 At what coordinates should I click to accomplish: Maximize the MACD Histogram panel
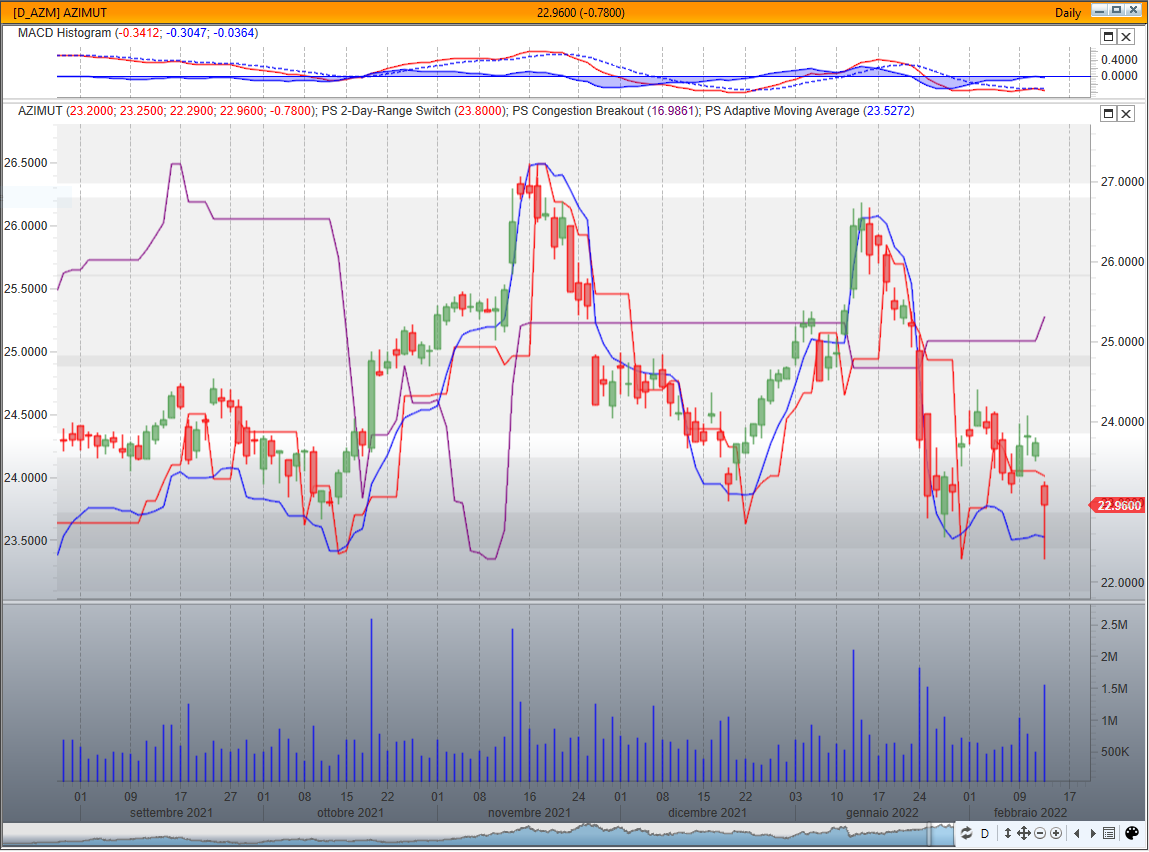(x=1109, y=36)
